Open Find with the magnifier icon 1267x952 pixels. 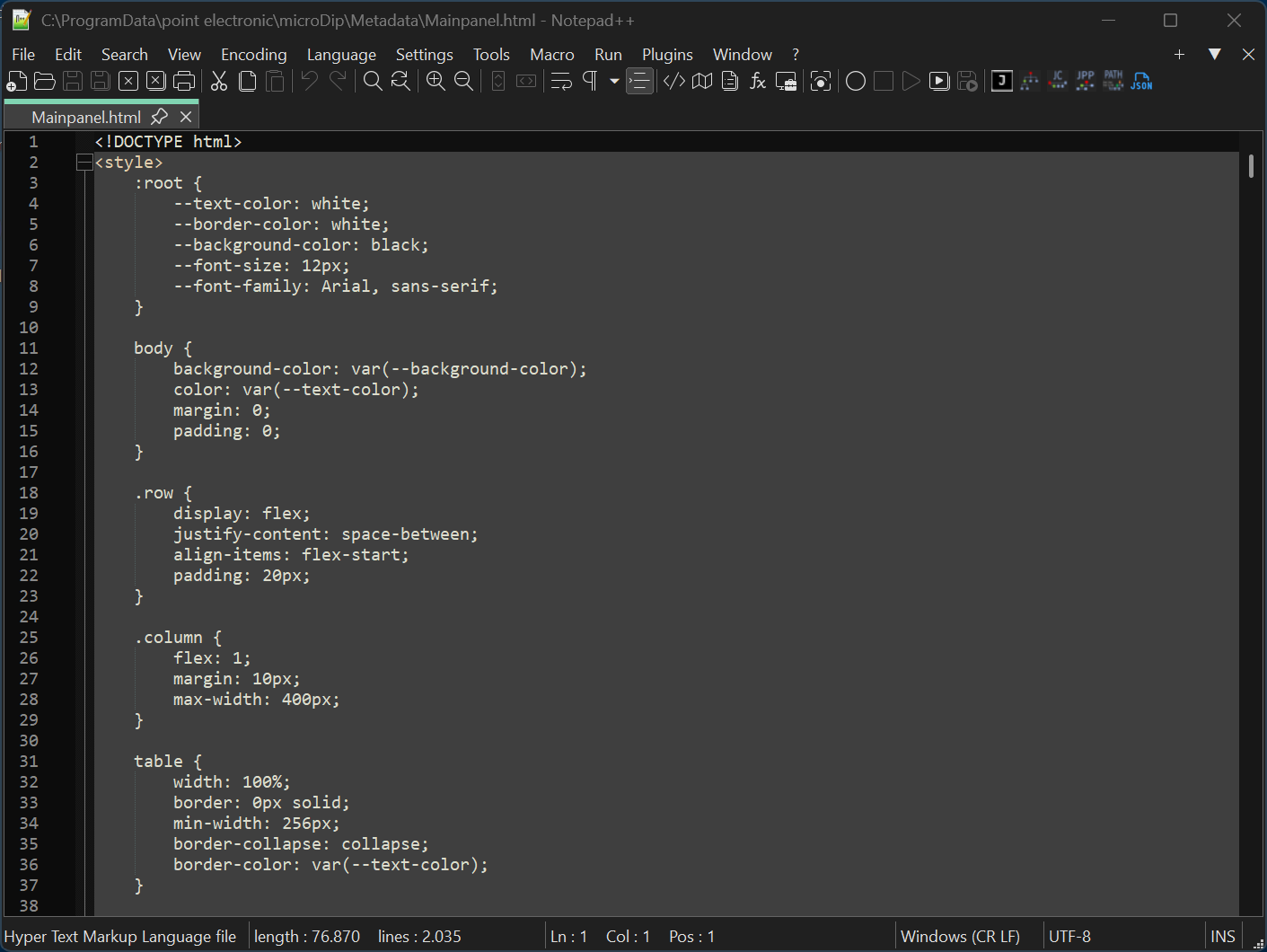[373, 82]
